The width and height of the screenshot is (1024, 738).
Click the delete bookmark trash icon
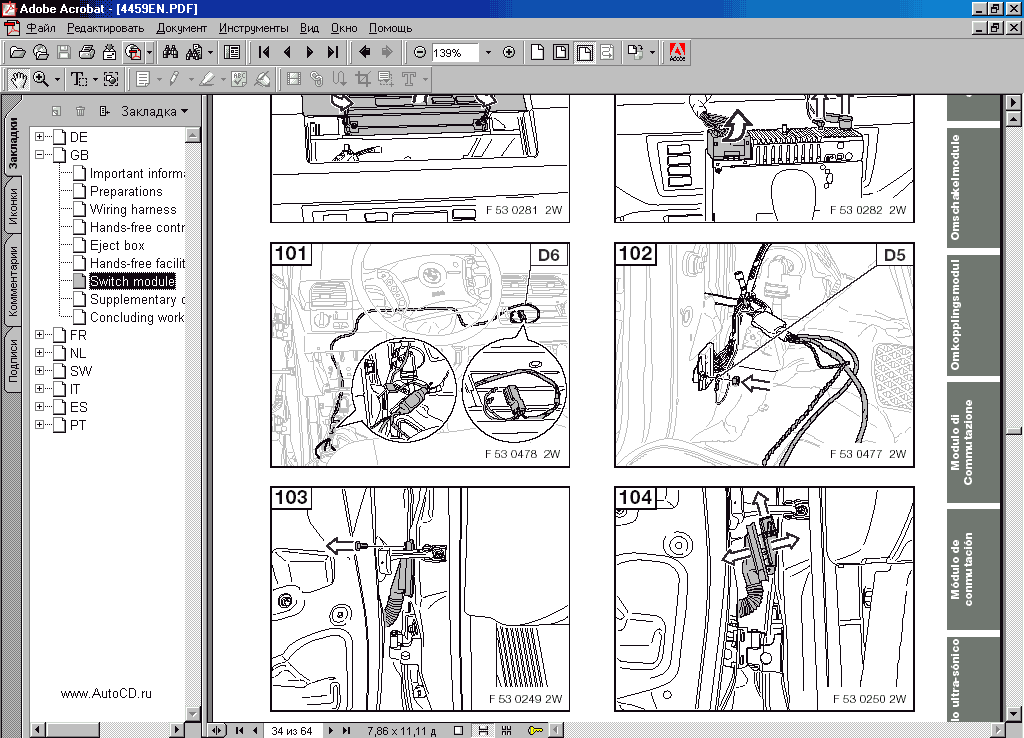pos(80,112)
